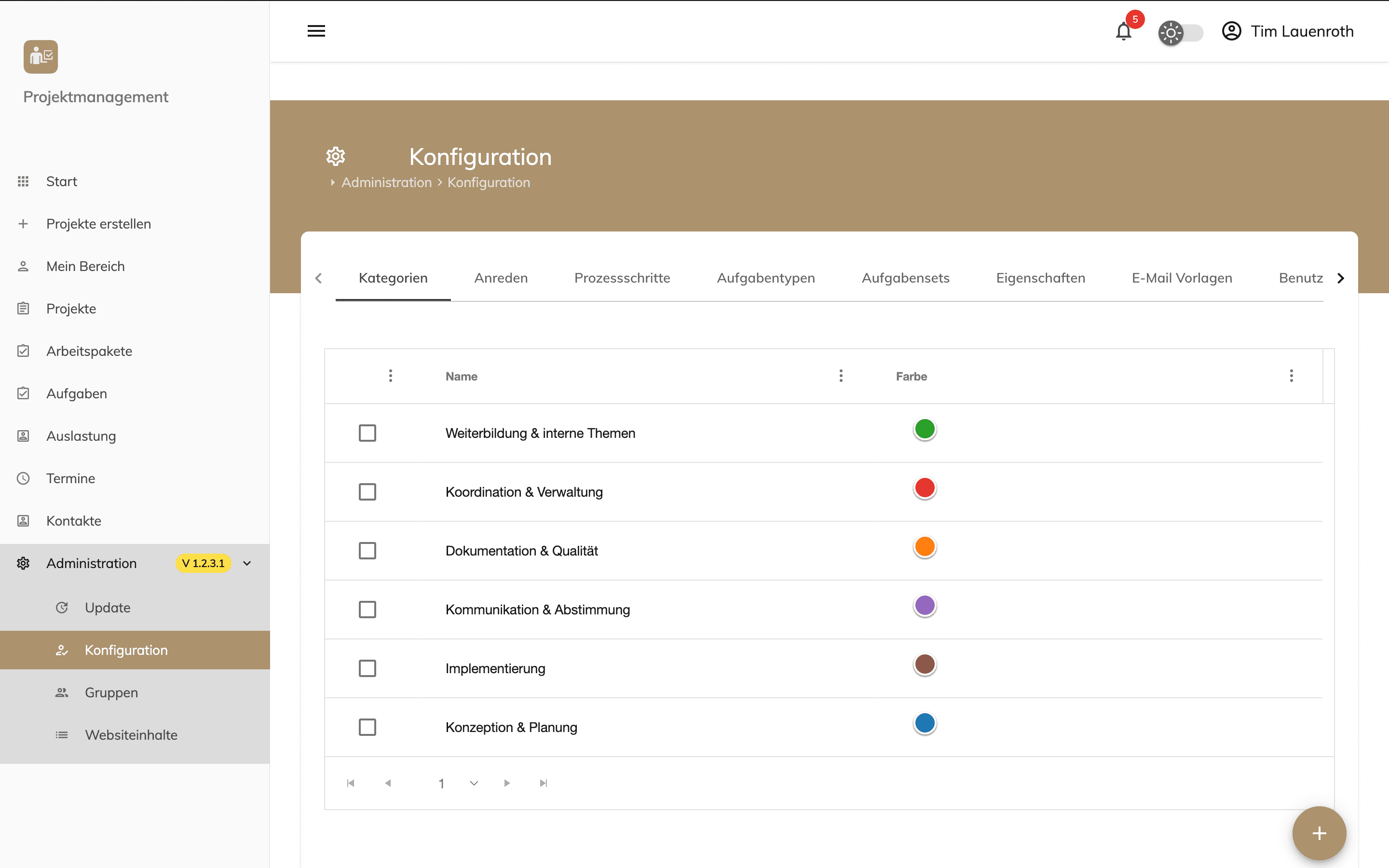
Task: Check the Koordination & Verwaltung row
Action: pyautogui.click(x=368, y=492)
